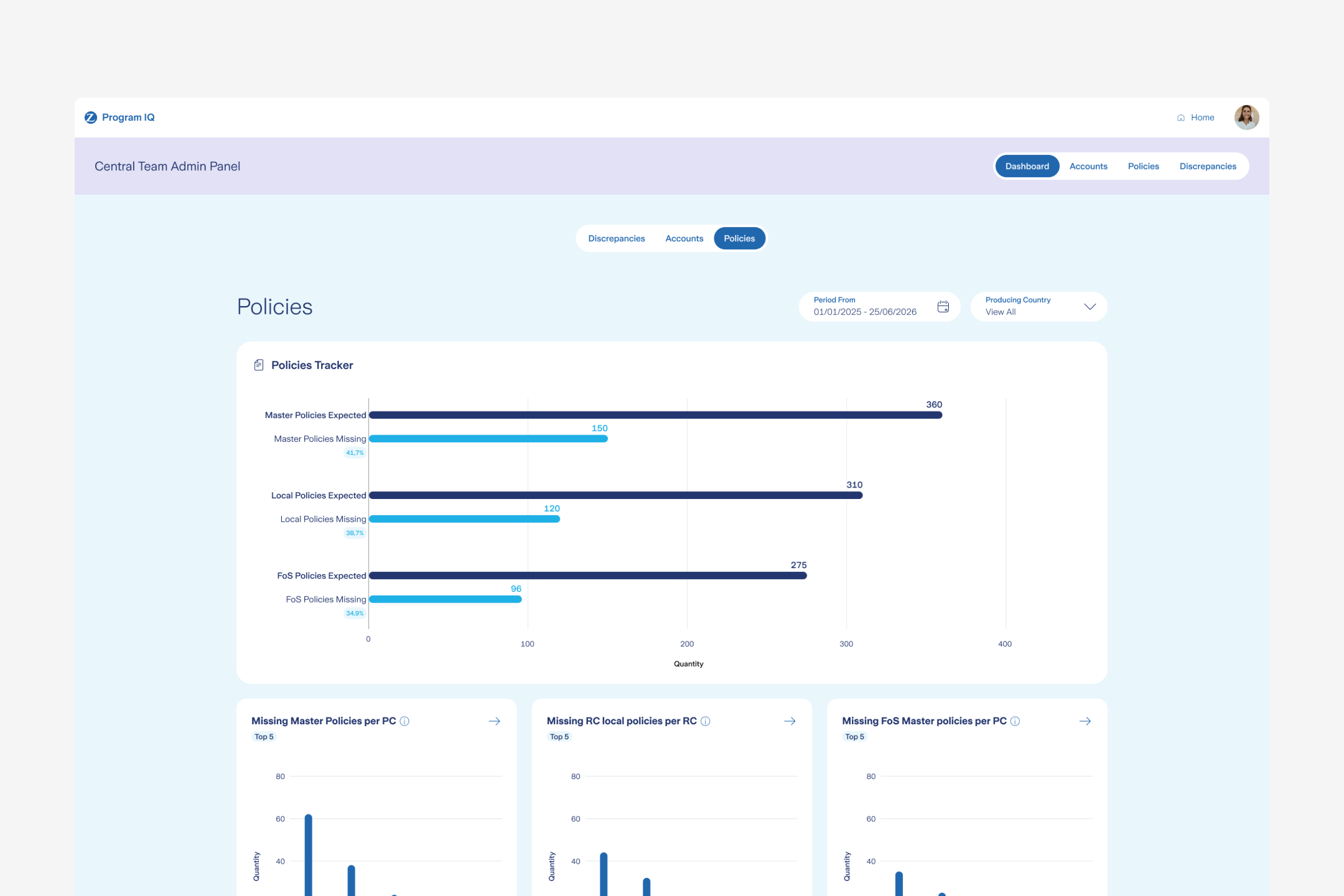Image resolution: width=1344 pixels, height=896 pixels.
Task: Switch to Accounts tab in admin panel header
Action: click(x=1088, y=166)
